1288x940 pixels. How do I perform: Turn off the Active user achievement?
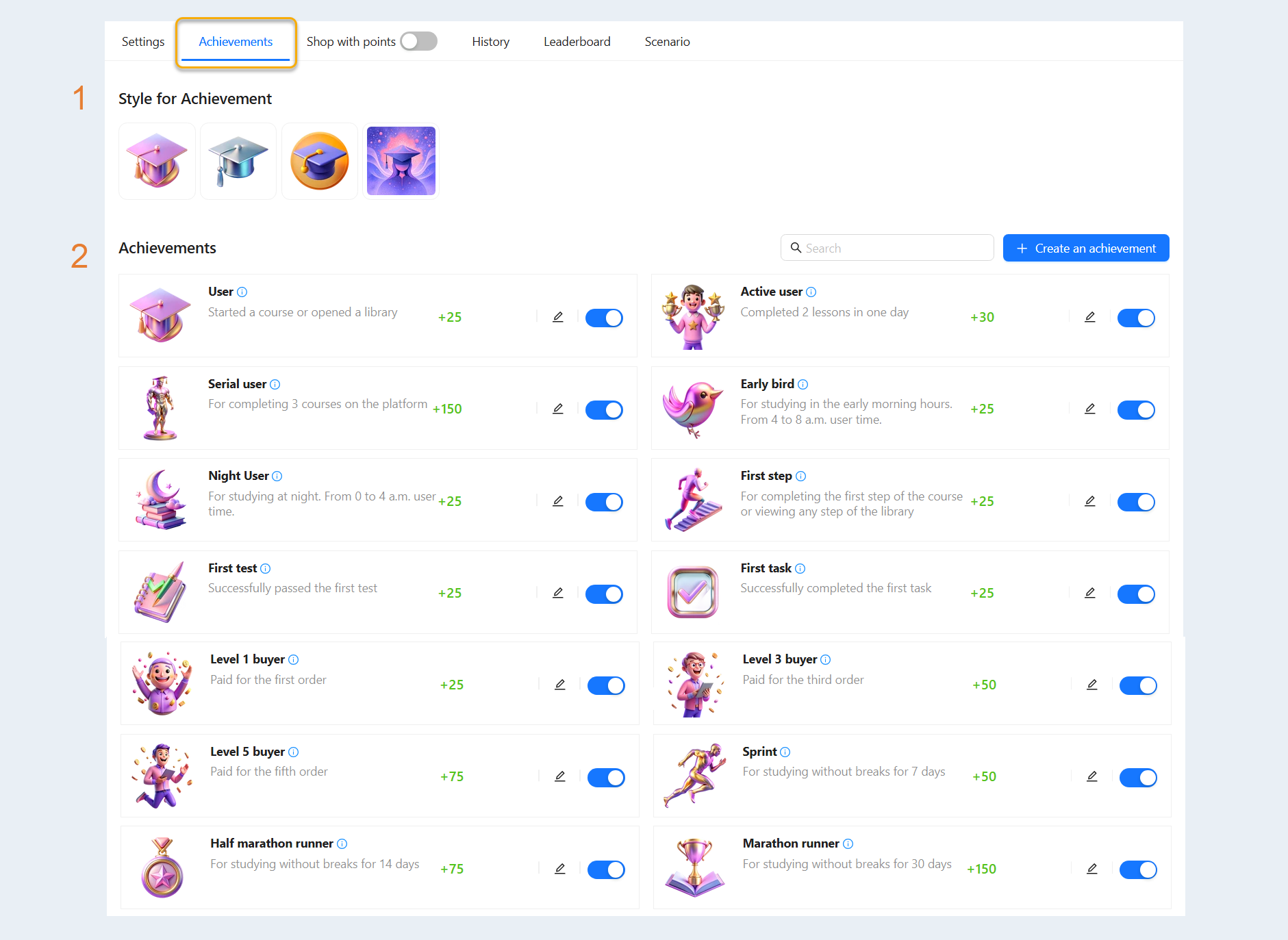point(1136,318)
